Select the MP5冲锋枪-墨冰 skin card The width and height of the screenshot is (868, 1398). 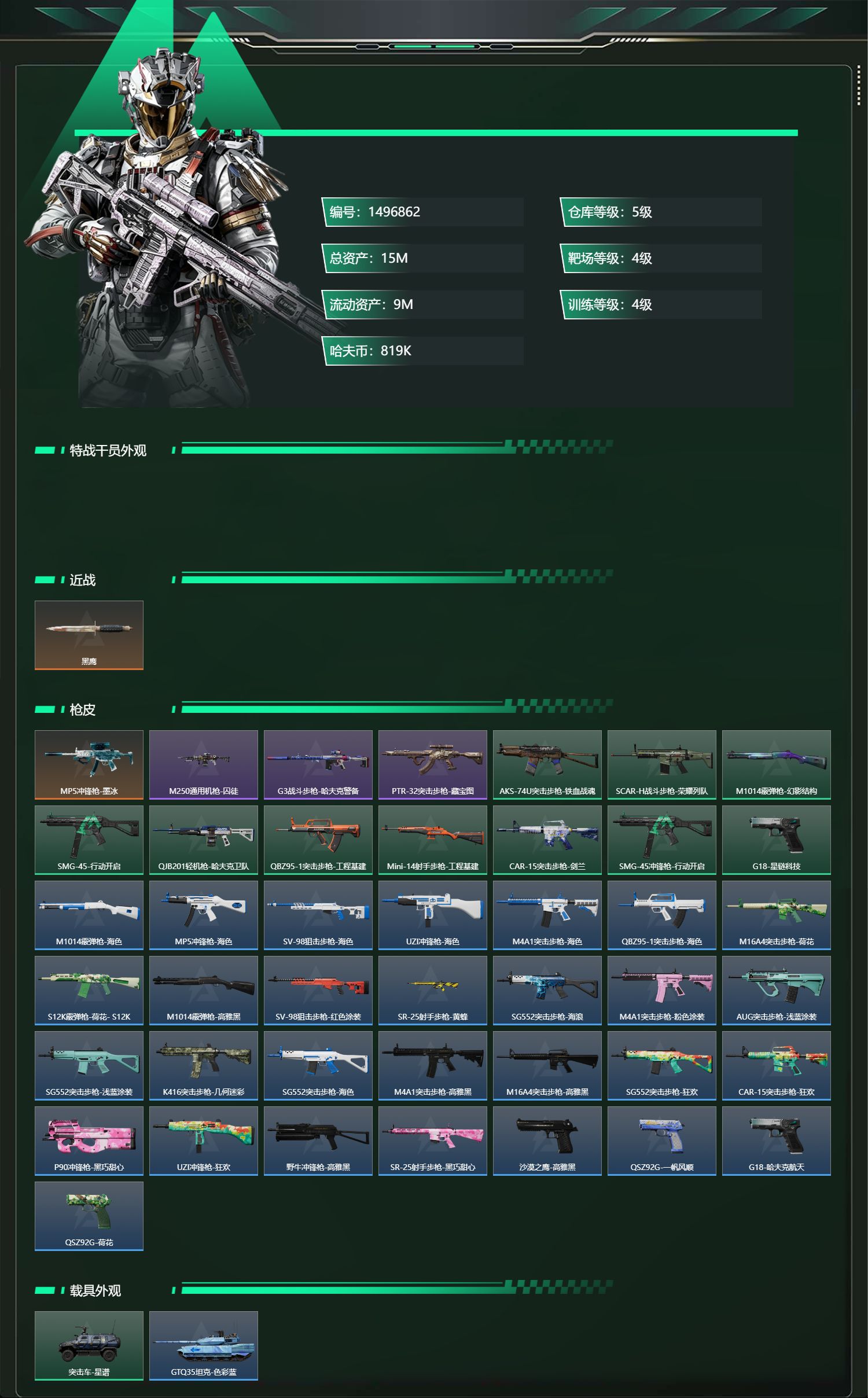[x=89, y=764]
